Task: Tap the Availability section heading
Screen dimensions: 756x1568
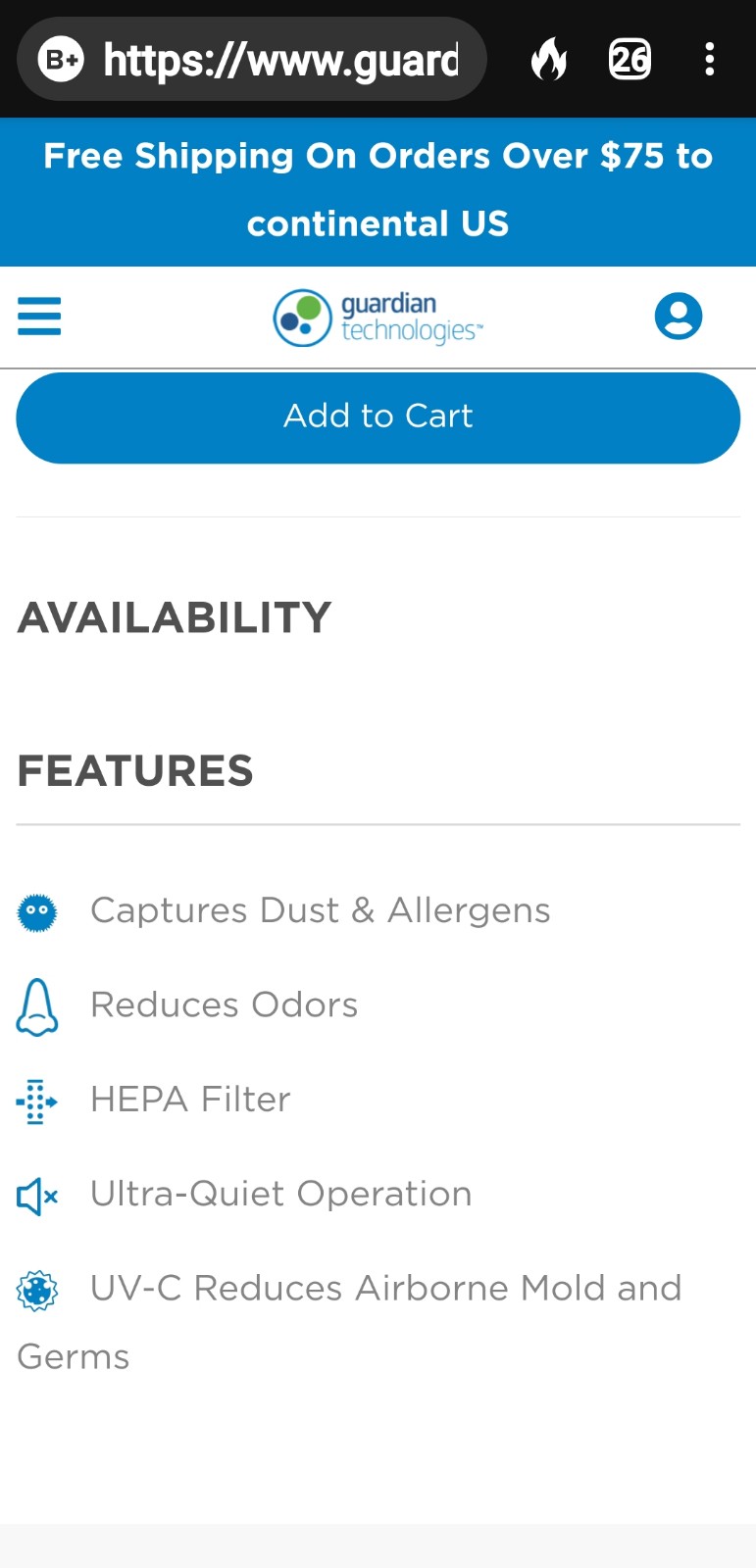Action: [175, 617]
